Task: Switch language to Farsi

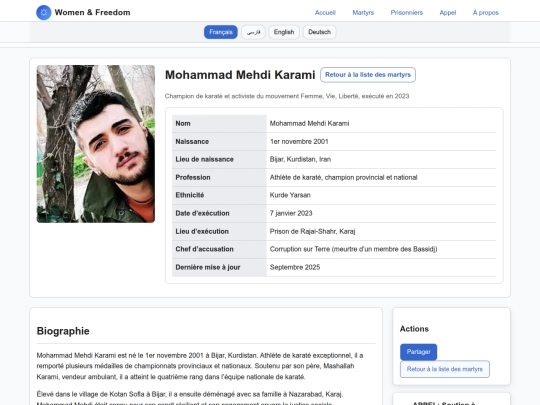Action: click(253, 32)
